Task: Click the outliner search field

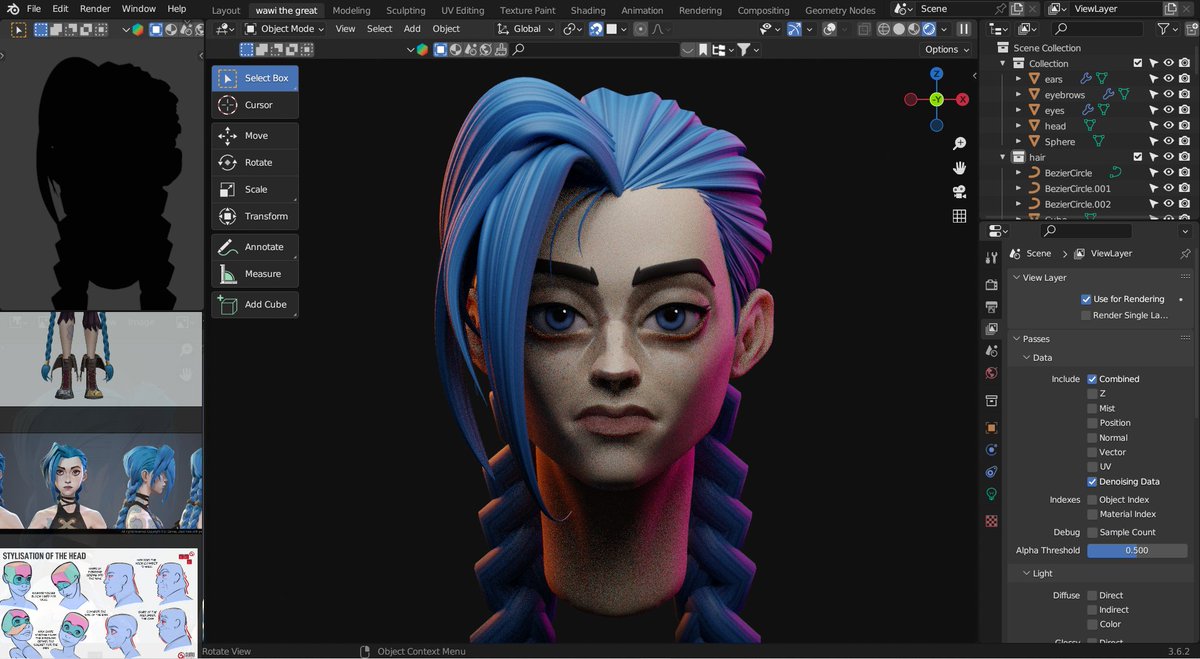Action: tap(1097, 29)
